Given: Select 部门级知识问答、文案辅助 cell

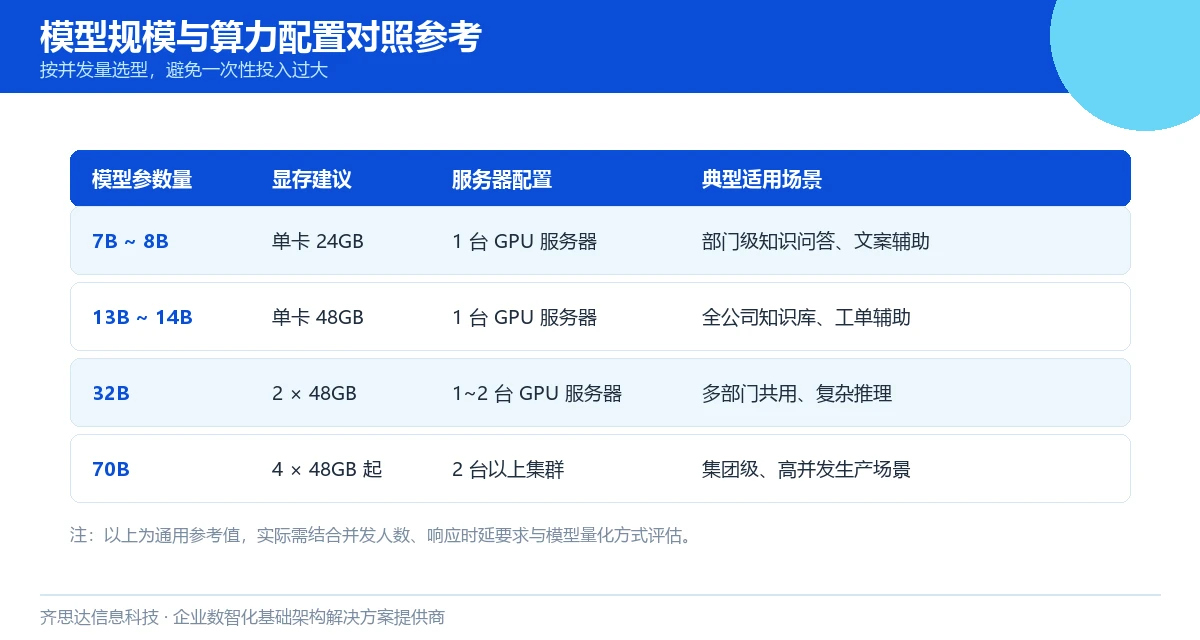Looking at the screenshot, I should [x=816, y=241].
